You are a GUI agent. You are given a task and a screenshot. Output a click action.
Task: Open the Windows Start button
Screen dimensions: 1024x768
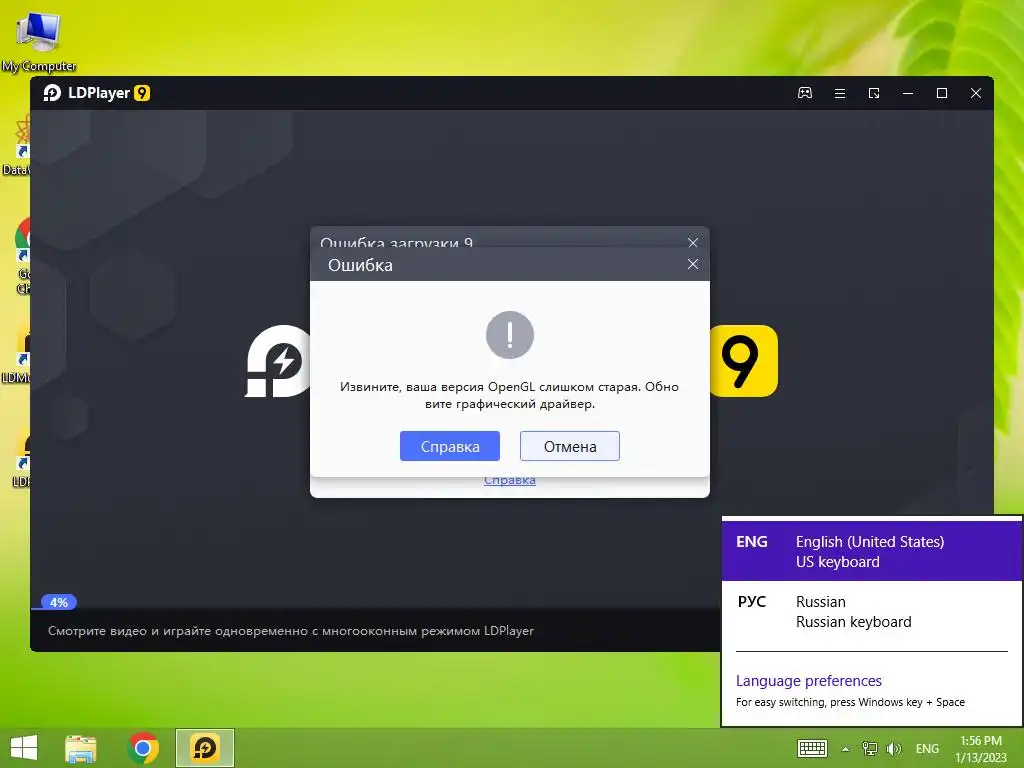coord(24,748)
